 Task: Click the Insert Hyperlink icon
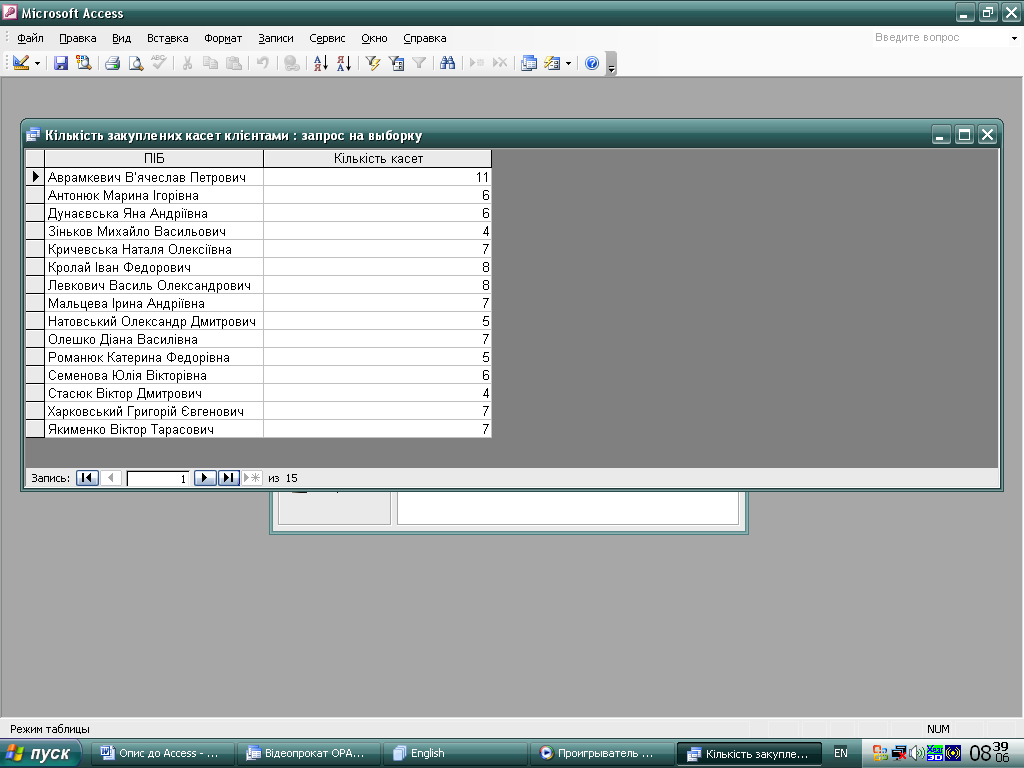coord(292,63)
